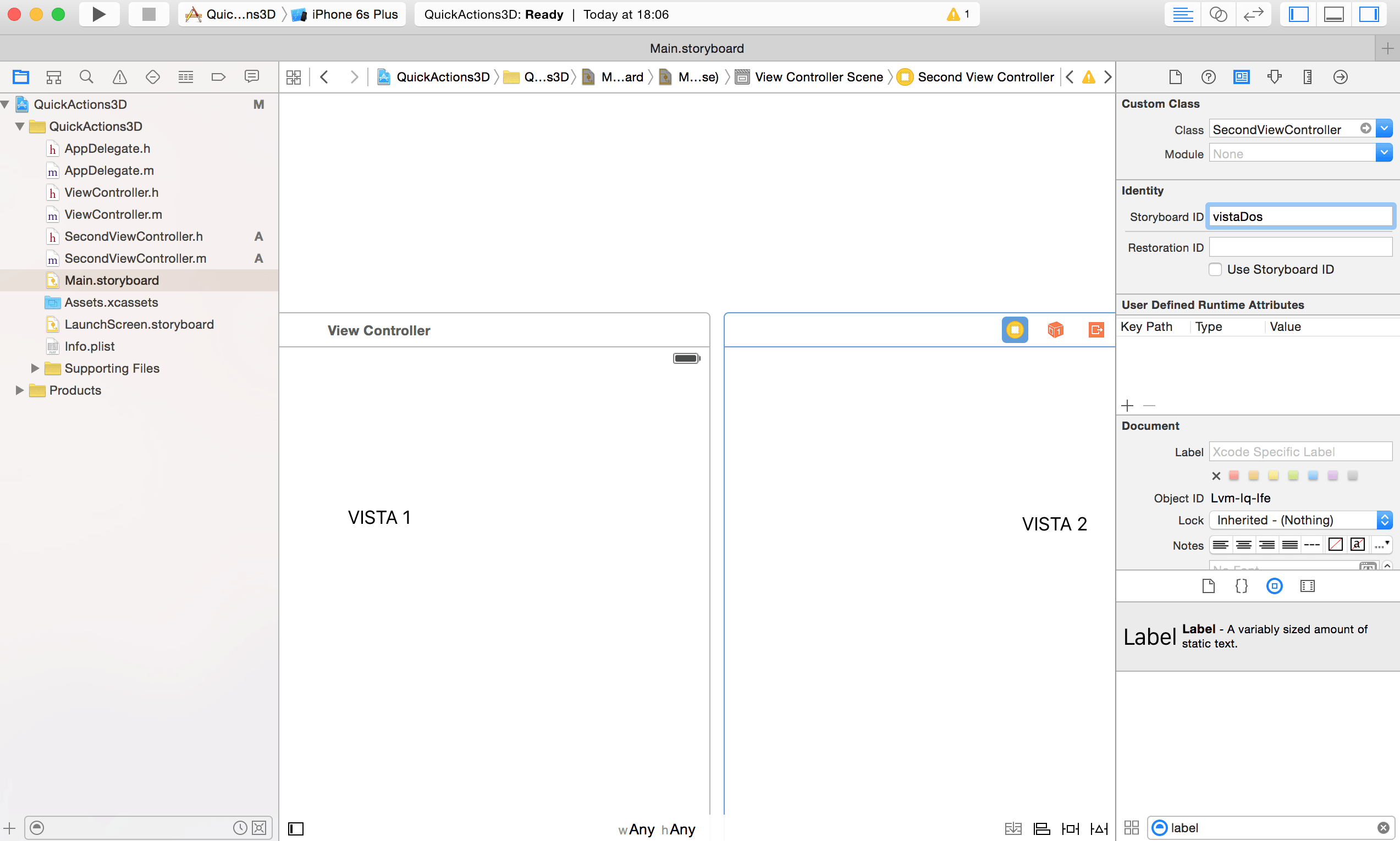
Task: Open the Class dropdown arrow
Action: tap(1384, 129)
